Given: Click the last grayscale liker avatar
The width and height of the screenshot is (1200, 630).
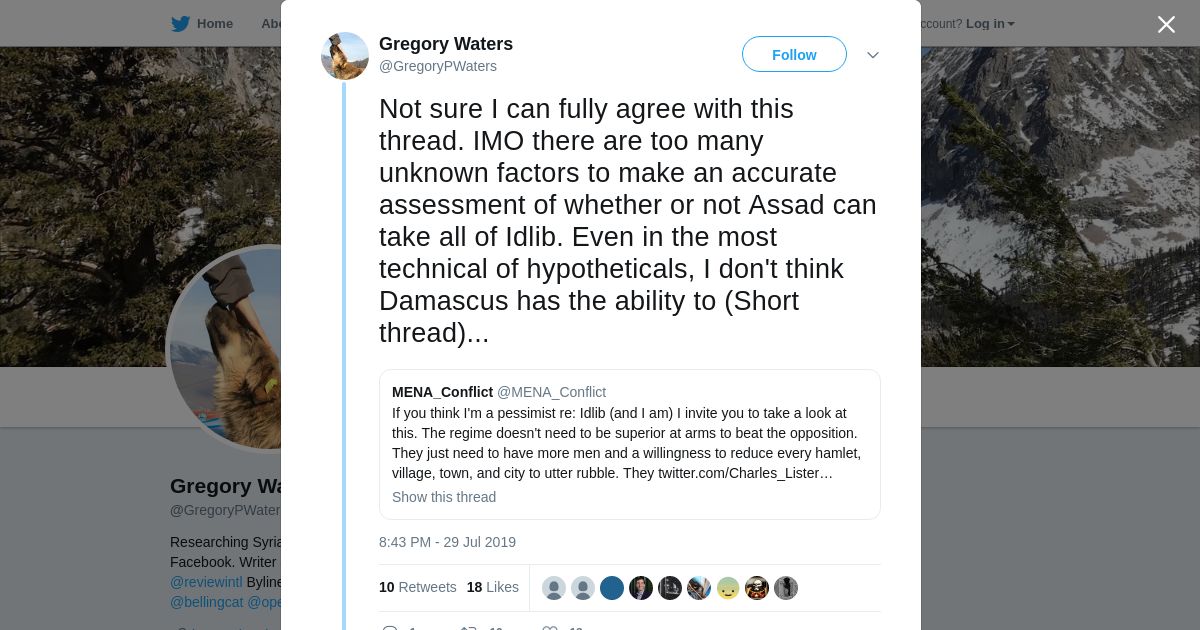Looking at the screenshot, I should pyautogui.click(x=786, y=588).
